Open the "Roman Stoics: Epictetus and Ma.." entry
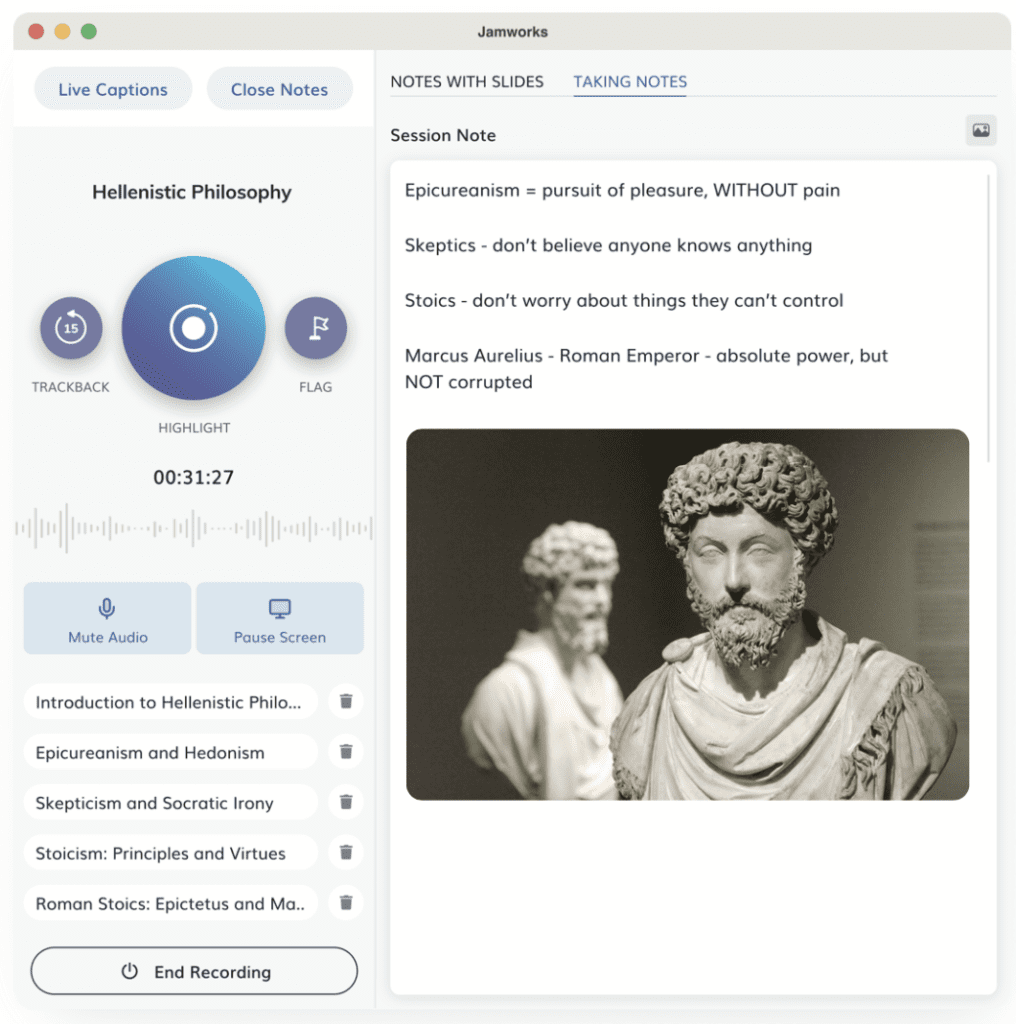Viewport: 1016px width, 1024px height. [x=170, y=902]
